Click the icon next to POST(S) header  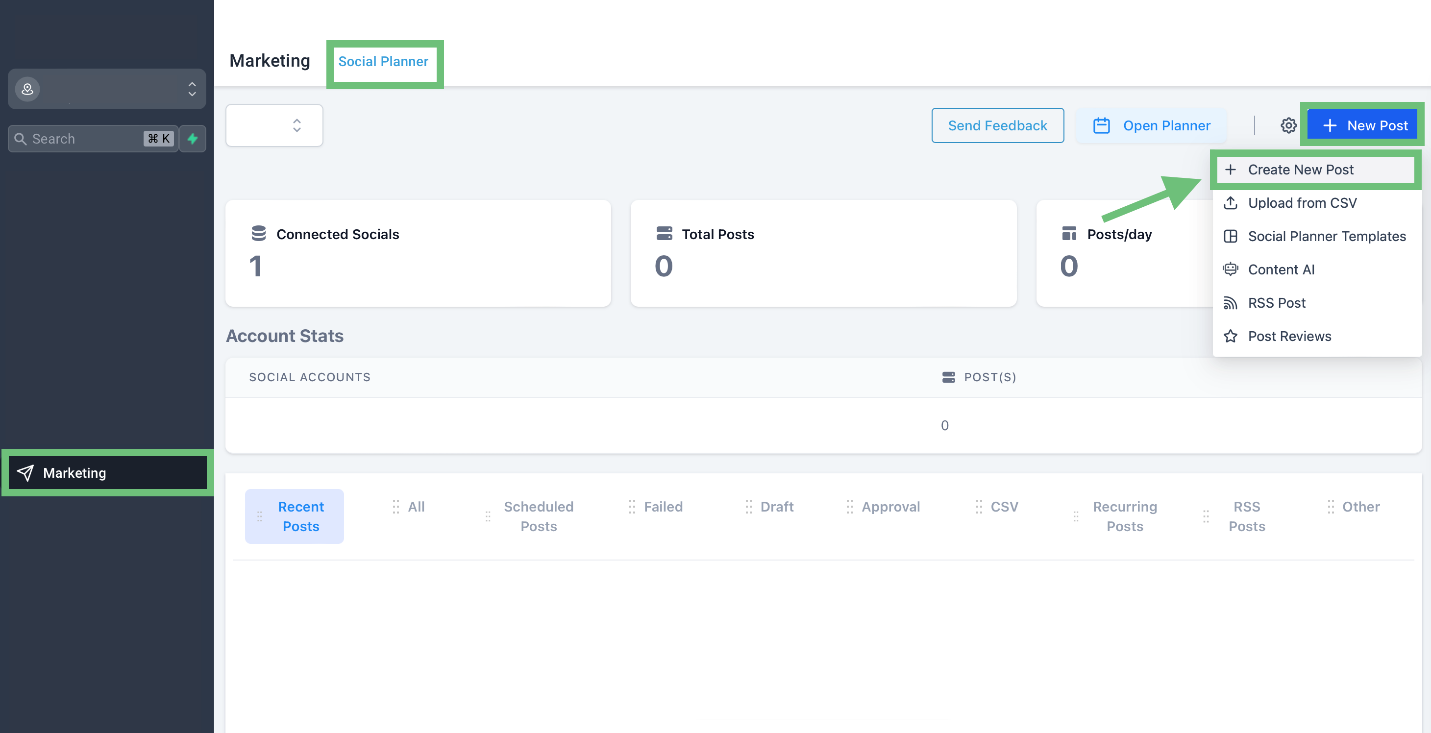coord(949,377)
